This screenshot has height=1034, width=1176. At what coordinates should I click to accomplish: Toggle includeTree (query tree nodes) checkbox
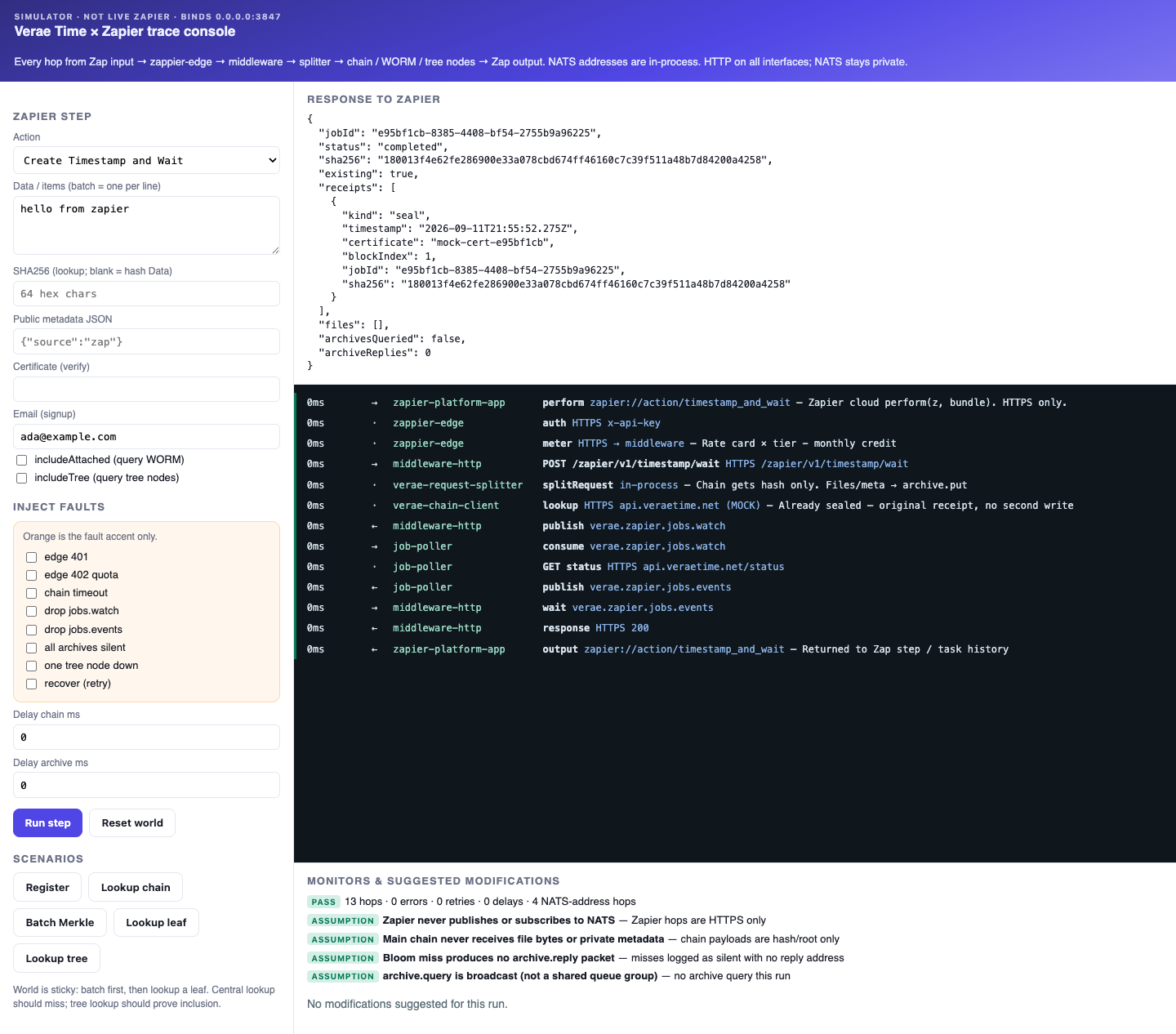coord(22,478)
